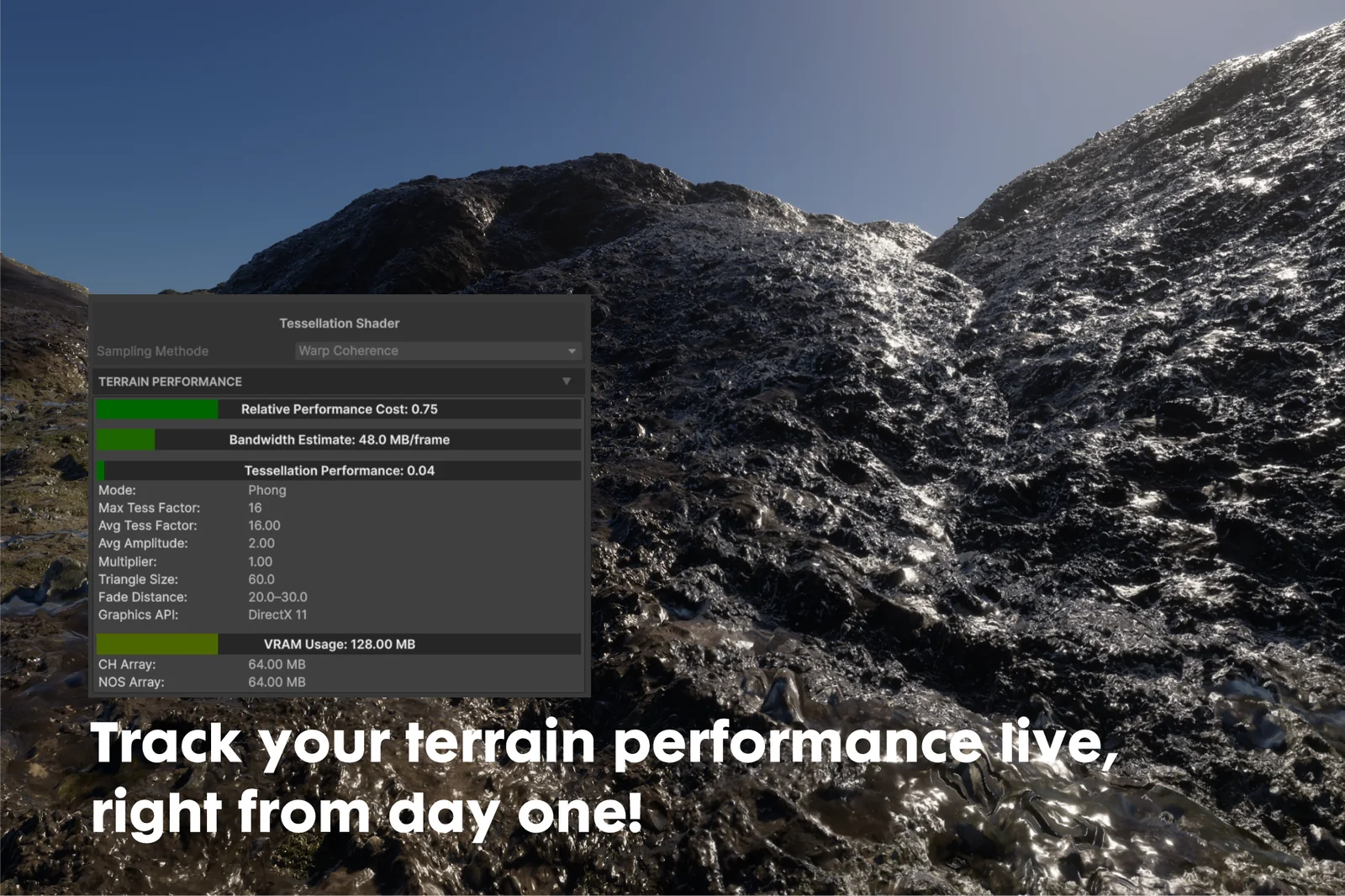Image resolution: width=1345 pixels, height=896 pixels.
Task: Click the Graphics API value DirectX 11
Action: [277, 614]
